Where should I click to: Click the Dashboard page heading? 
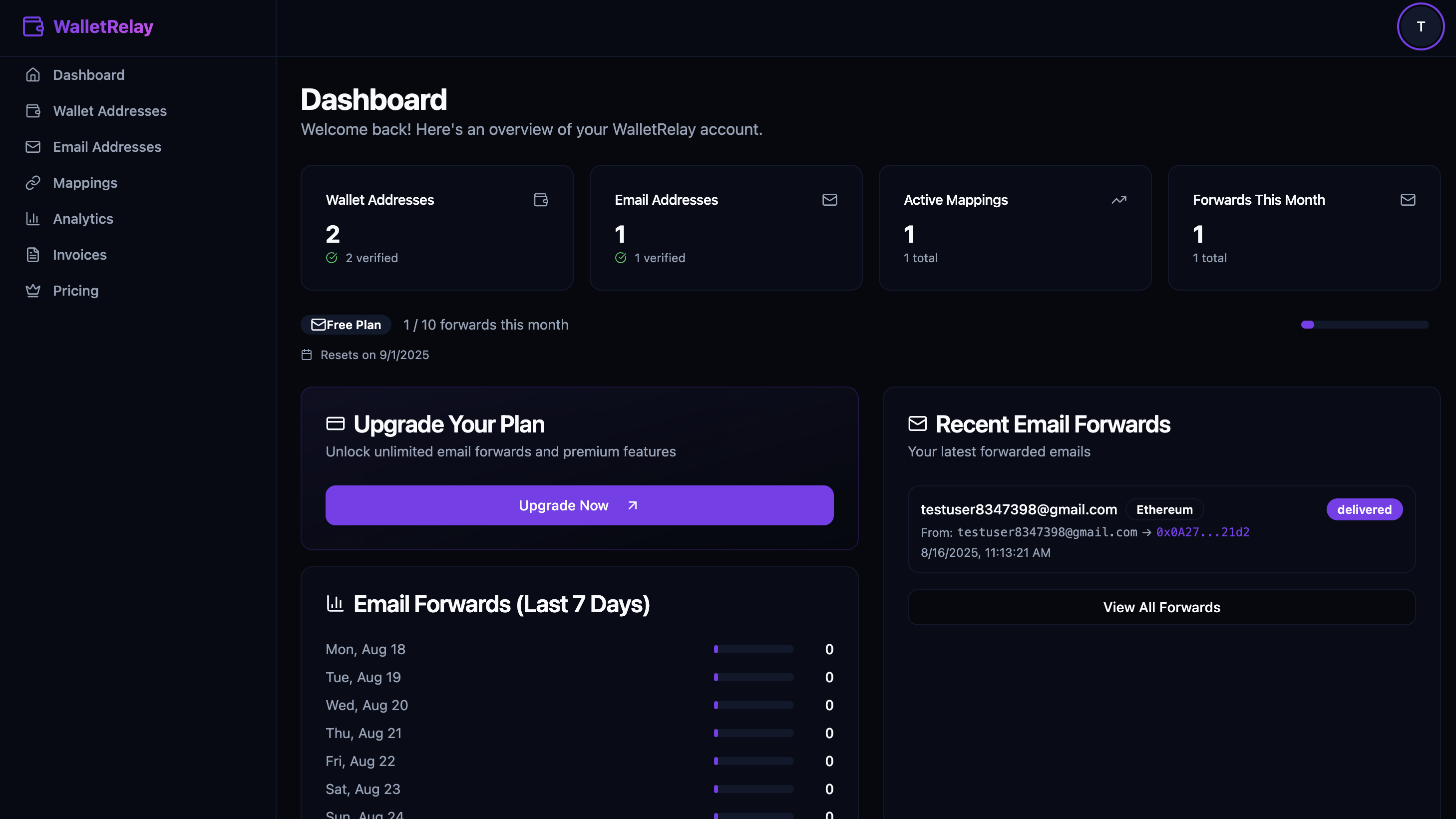[x=373, y=99]
